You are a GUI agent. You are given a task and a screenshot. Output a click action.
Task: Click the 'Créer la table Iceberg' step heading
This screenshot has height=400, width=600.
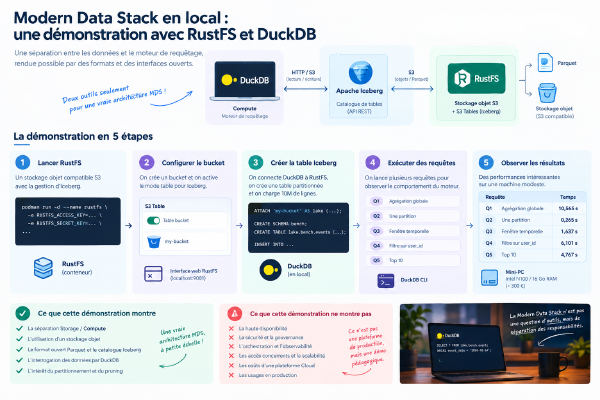[x=303, y=163]
